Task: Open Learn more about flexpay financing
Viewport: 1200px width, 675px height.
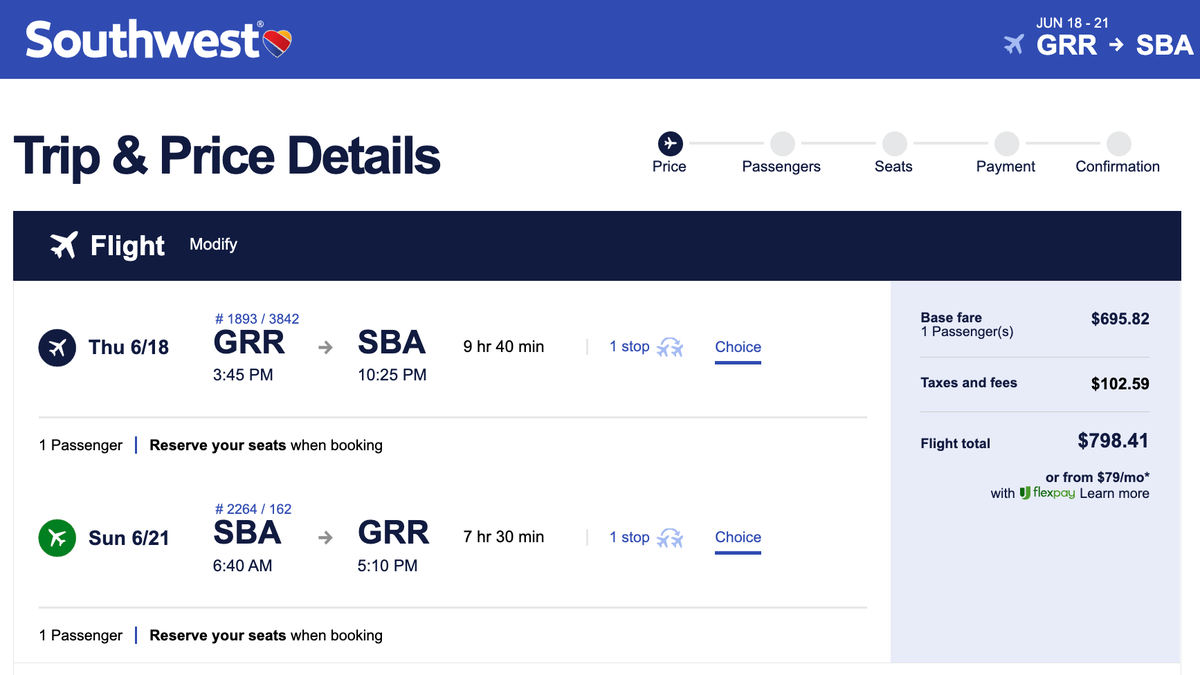Action: point(1114,493)
